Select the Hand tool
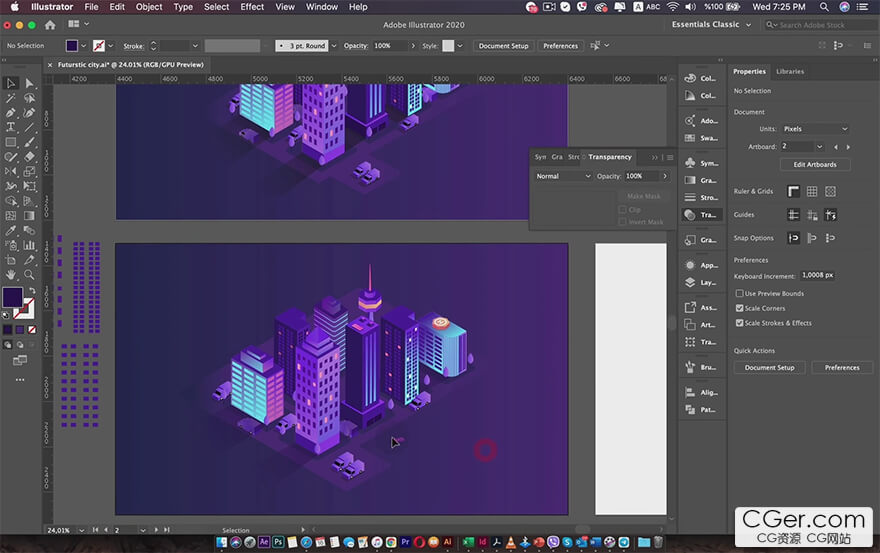 coord(11,275)
